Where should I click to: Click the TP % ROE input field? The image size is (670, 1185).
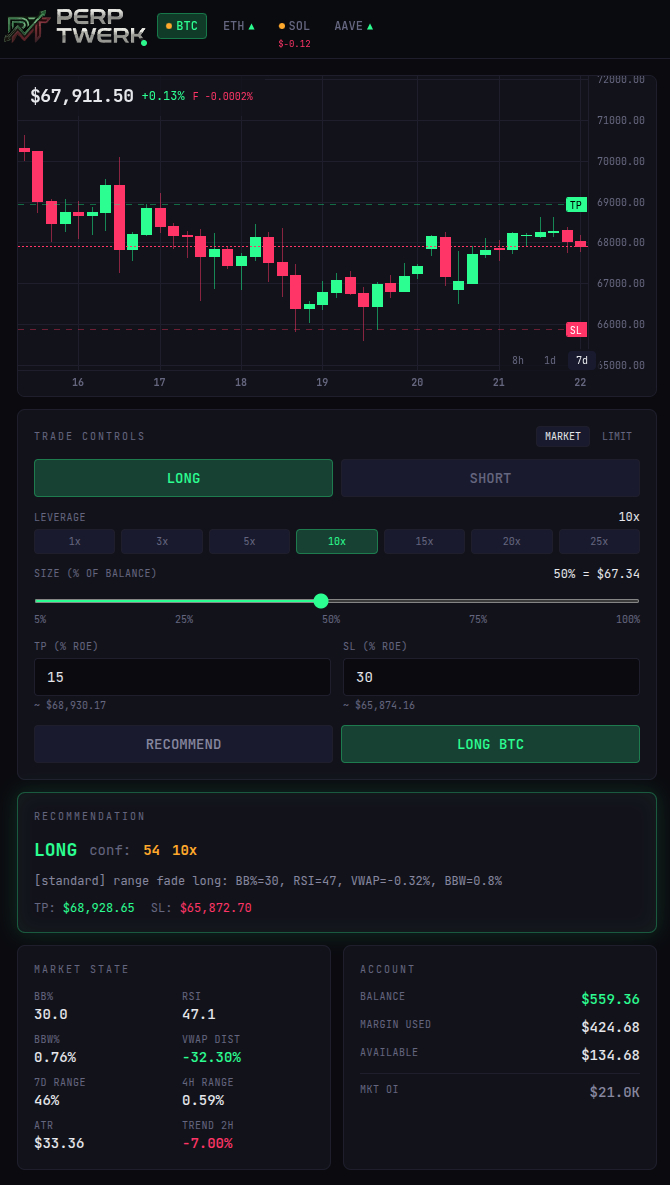pos(182,677)
